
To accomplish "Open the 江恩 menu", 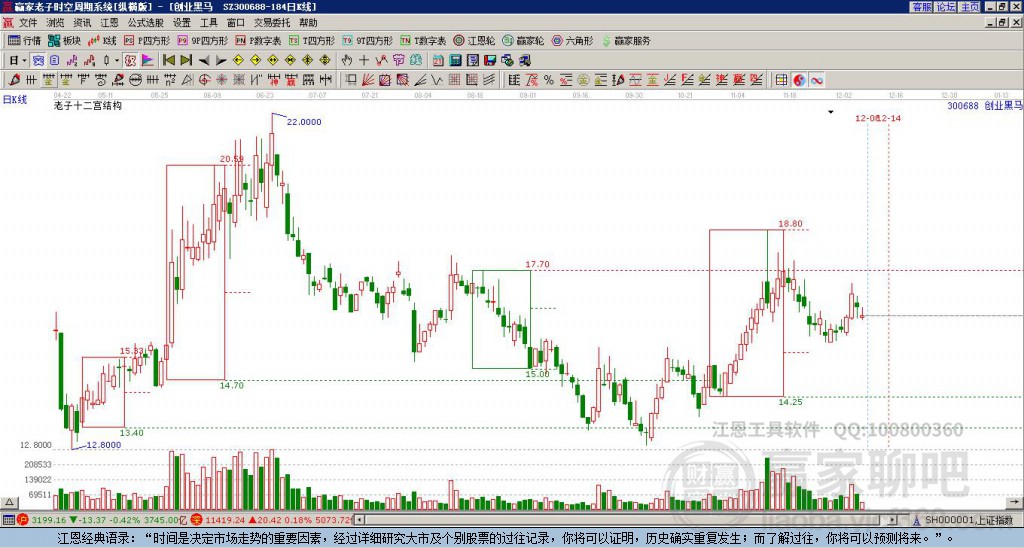I will point(109,23).
